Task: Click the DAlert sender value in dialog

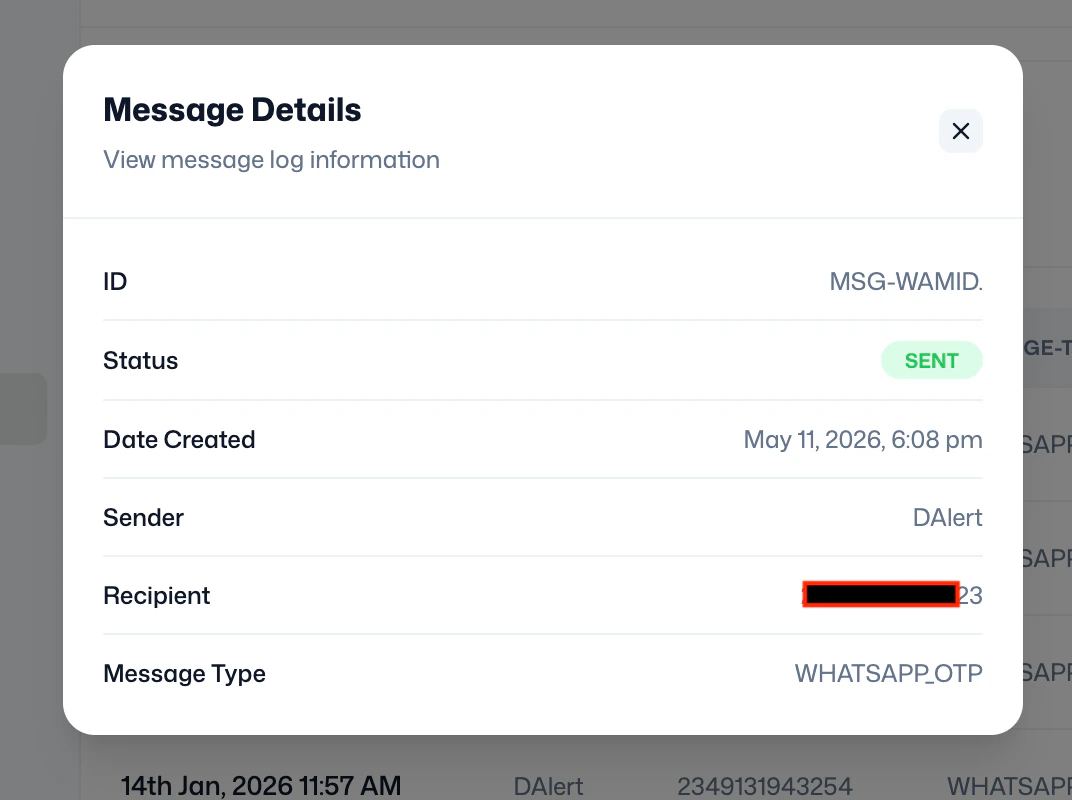Action: [x=948, y=518]
